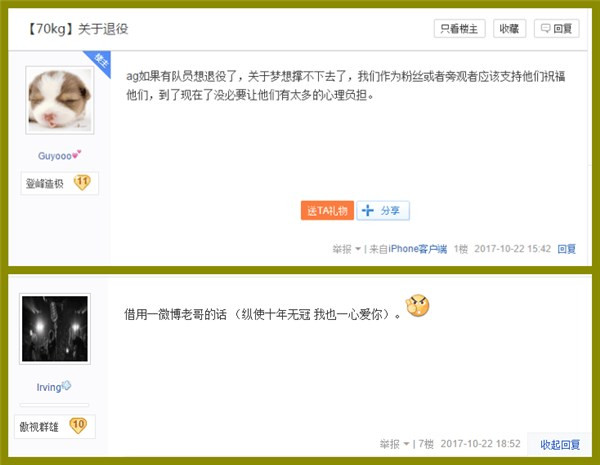The width and height of the screenshot is (600, 465).
Task: Click the level 10 heart badge
Action: (78, 425)
